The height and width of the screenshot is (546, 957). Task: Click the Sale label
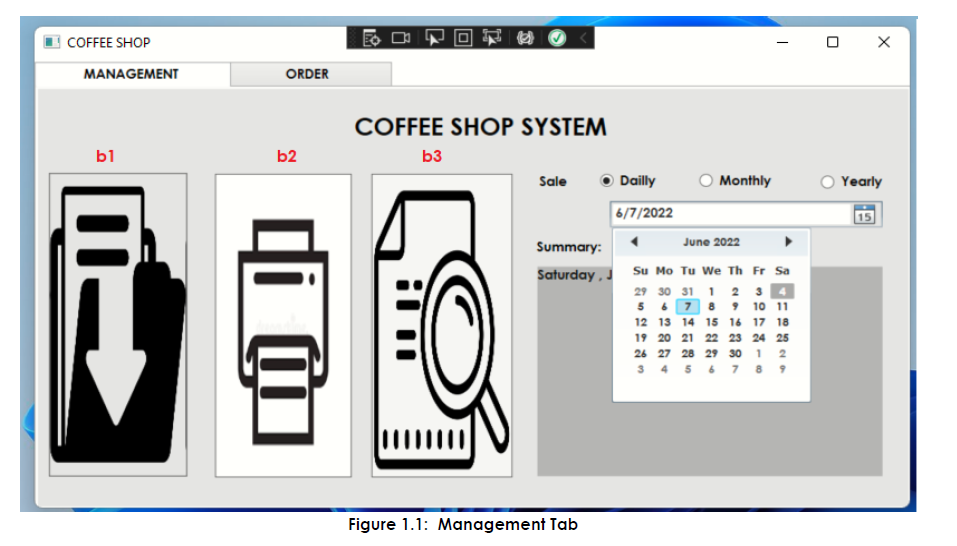pos(553,182)
